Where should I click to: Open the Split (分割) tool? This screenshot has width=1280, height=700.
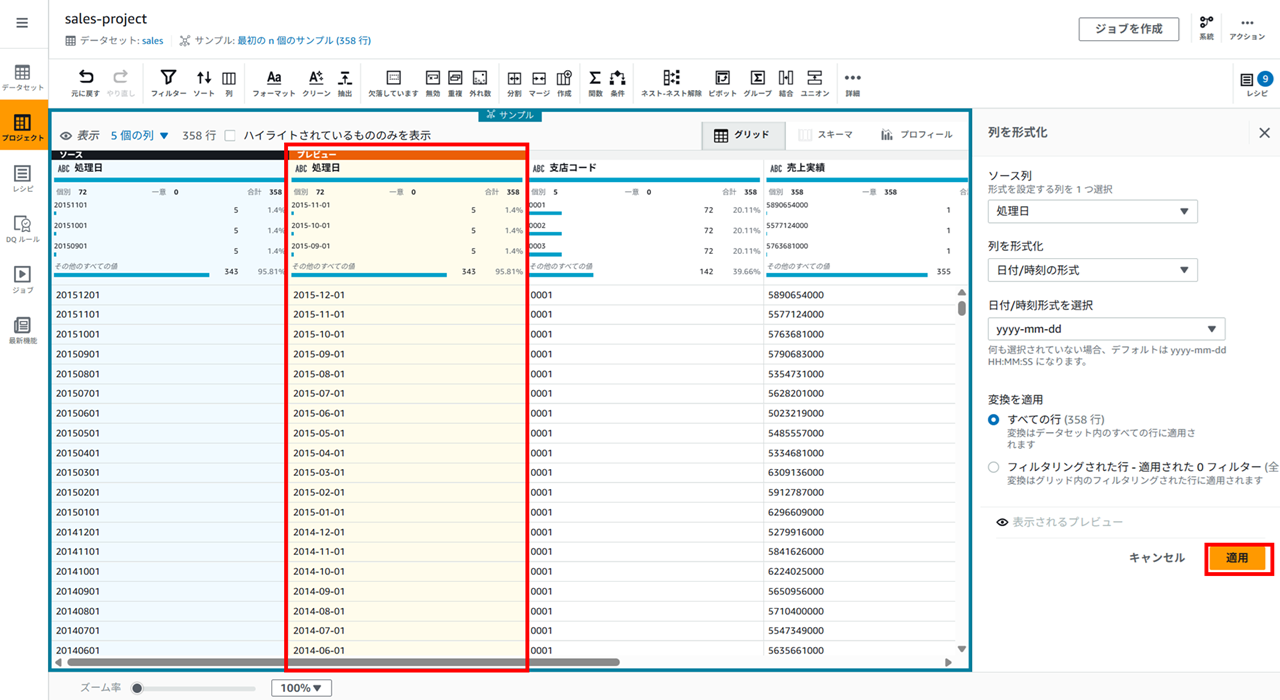tap(514, 82)
